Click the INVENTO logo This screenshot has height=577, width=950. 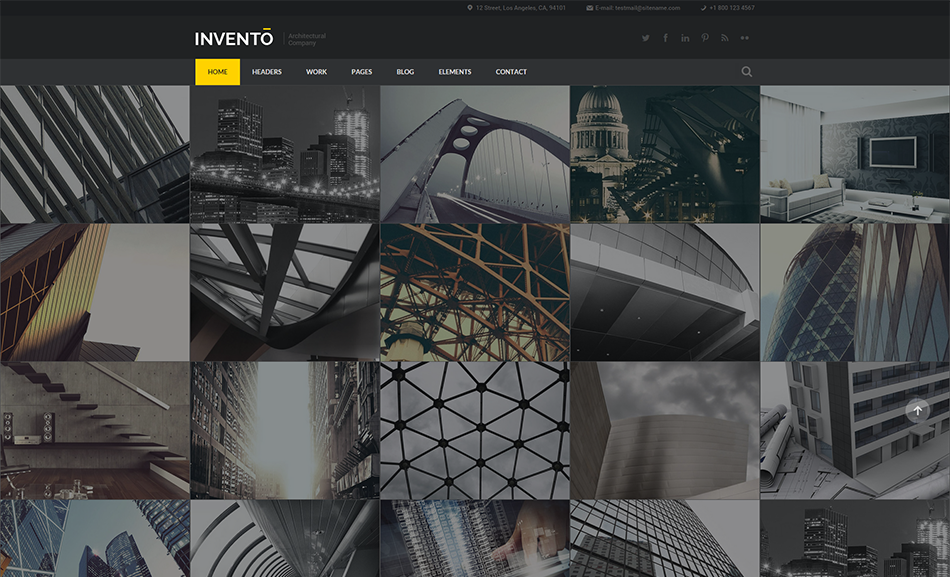[234, 38]
